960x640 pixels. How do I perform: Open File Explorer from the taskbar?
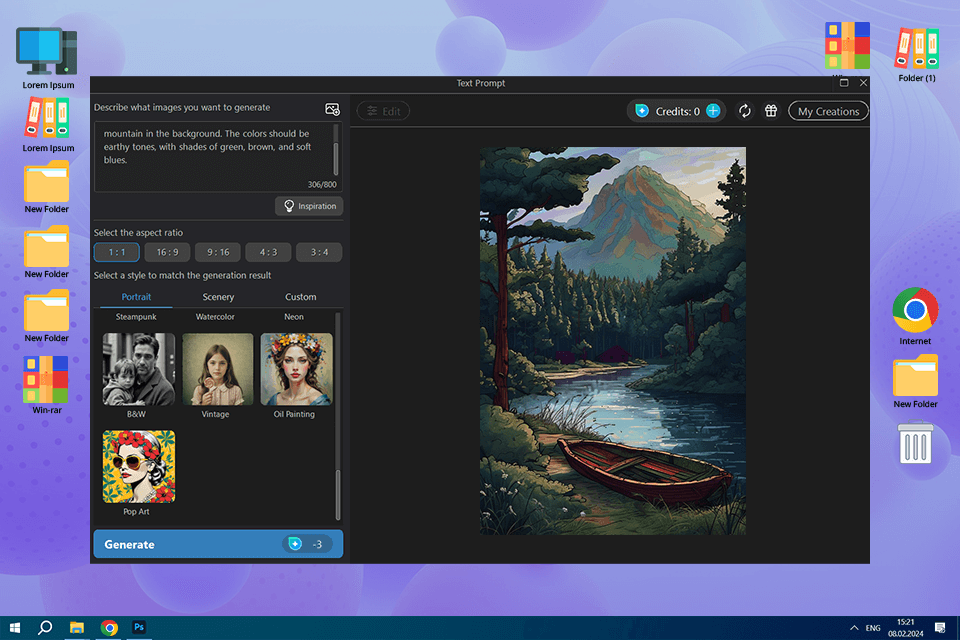pyautogui.click(x=77, y=628)
